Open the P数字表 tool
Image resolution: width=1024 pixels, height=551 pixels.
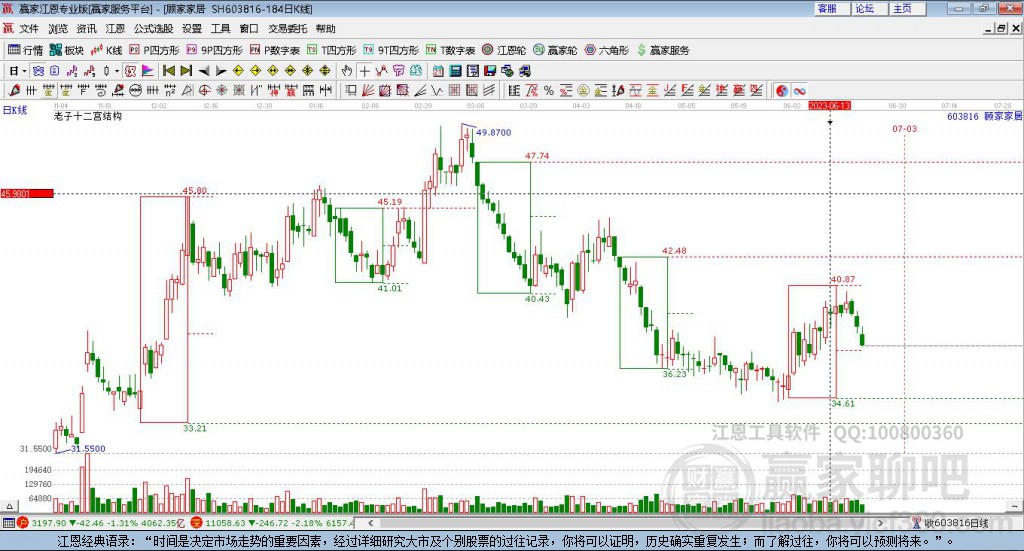274,50
